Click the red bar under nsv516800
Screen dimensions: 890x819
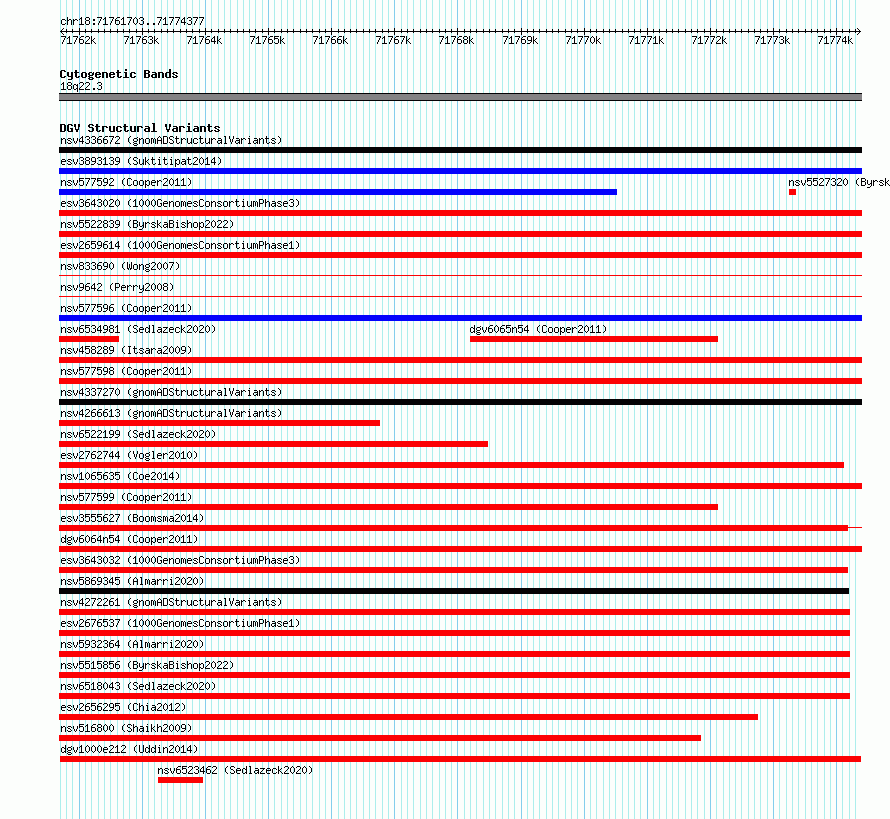(380, 738)
